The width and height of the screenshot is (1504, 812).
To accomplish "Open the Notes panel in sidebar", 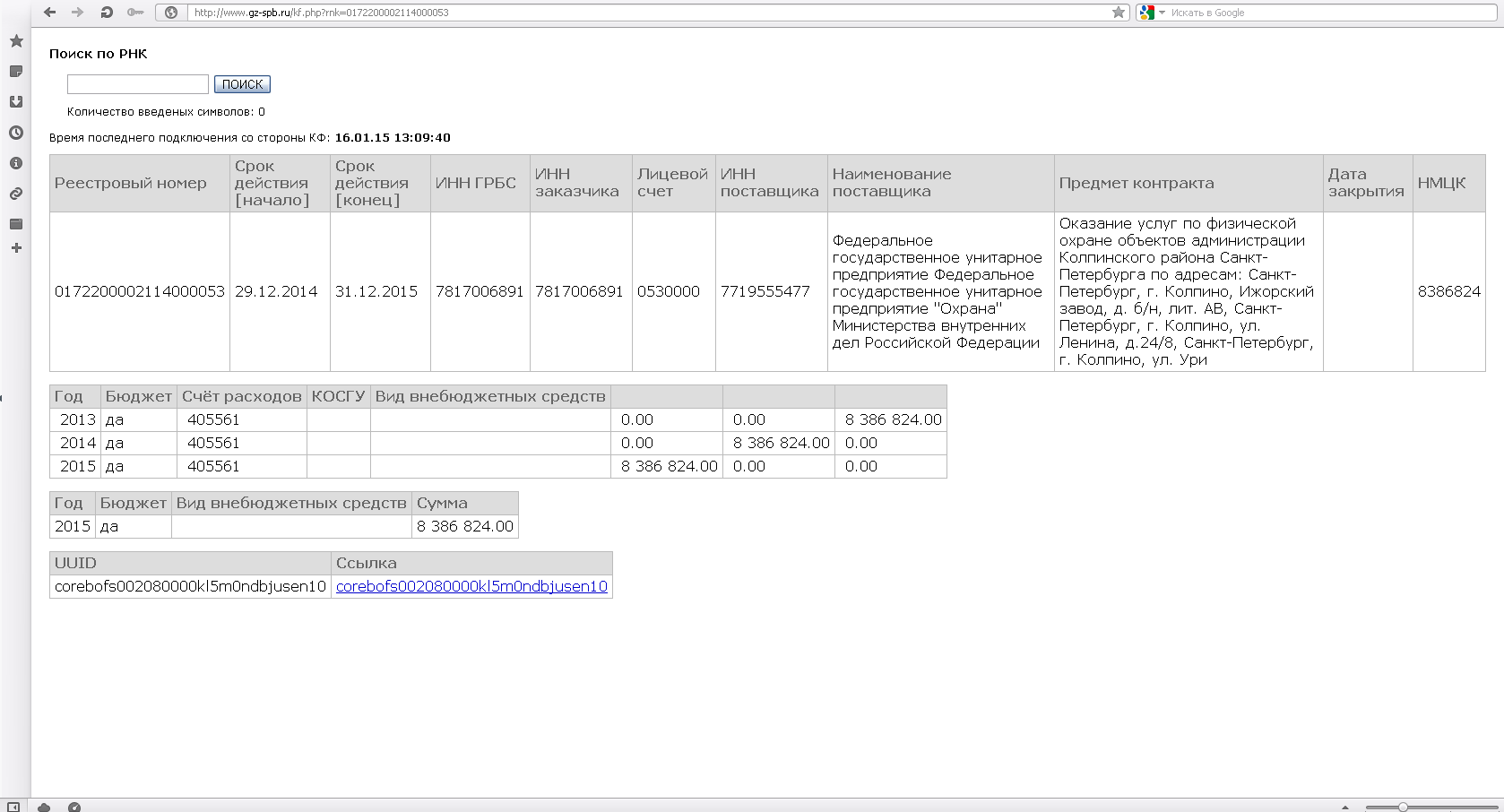I will [x=16, y=72].
